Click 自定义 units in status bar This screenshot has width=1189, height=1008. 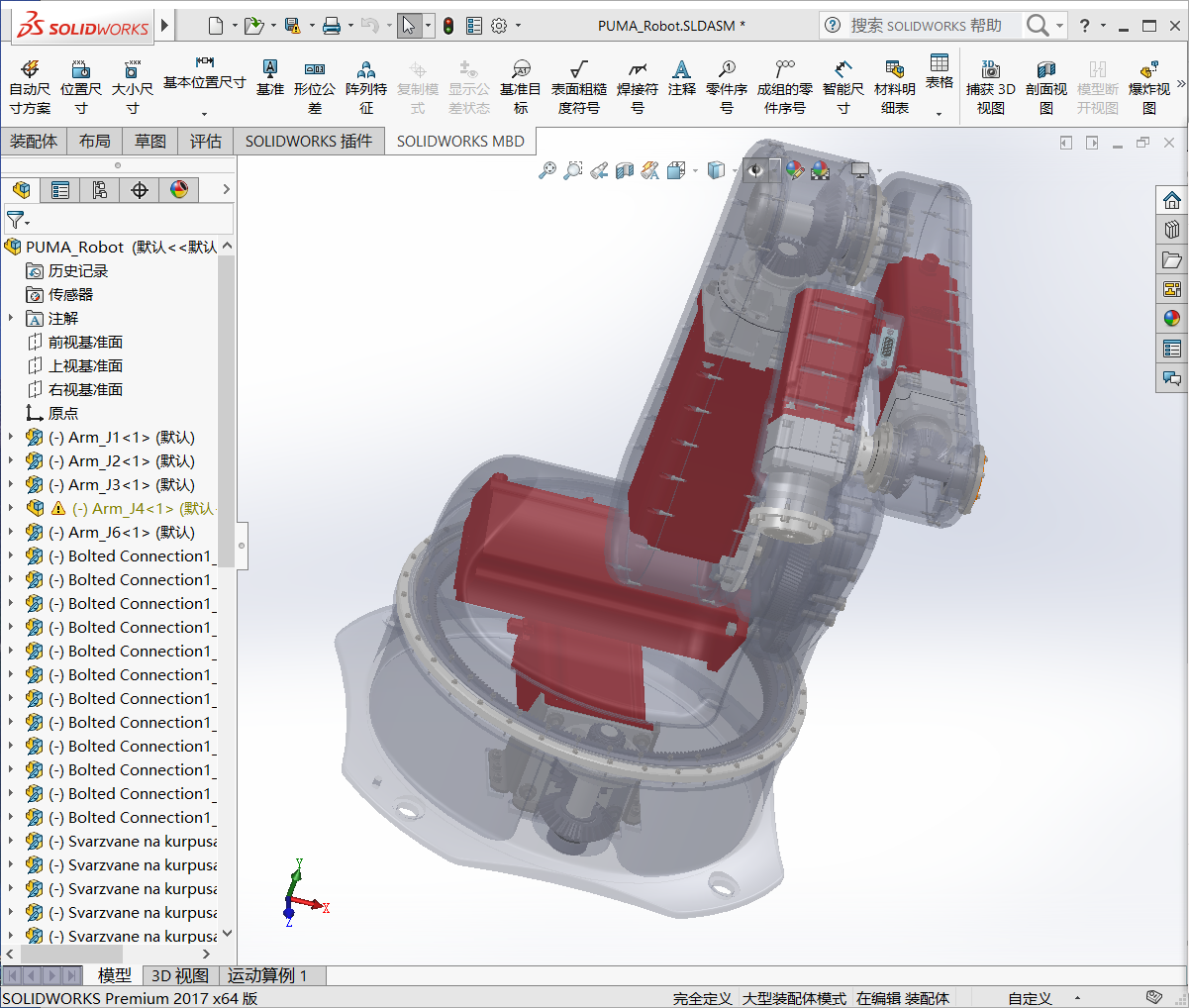click(1030, 998)
